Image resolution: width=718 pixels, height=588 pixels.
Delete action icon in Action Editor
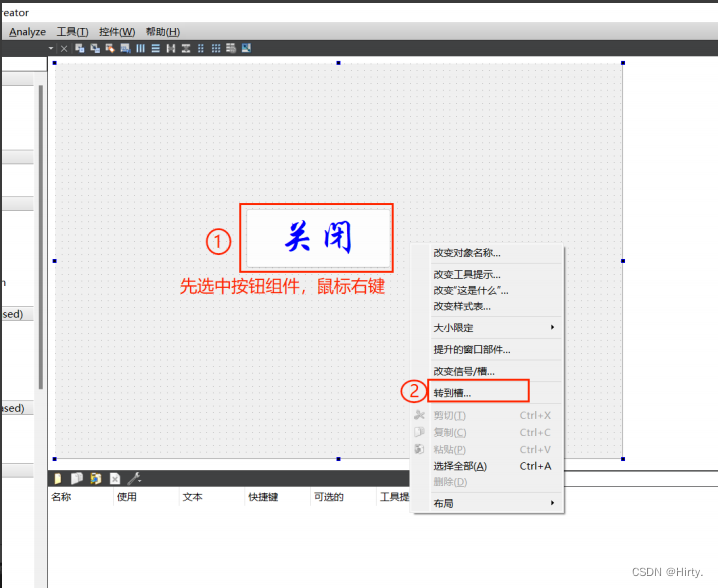(x=115, y=479)
